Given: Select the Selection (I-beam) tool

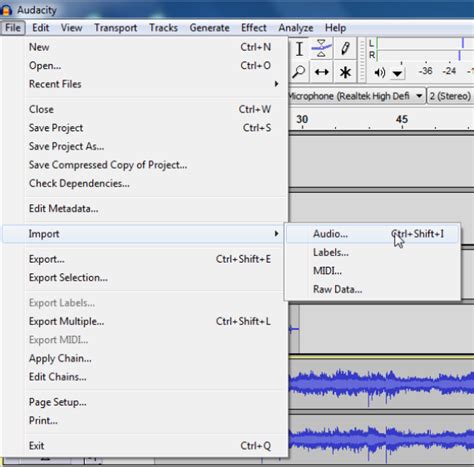Looking at the screenshot, I should tap(299, 49).
